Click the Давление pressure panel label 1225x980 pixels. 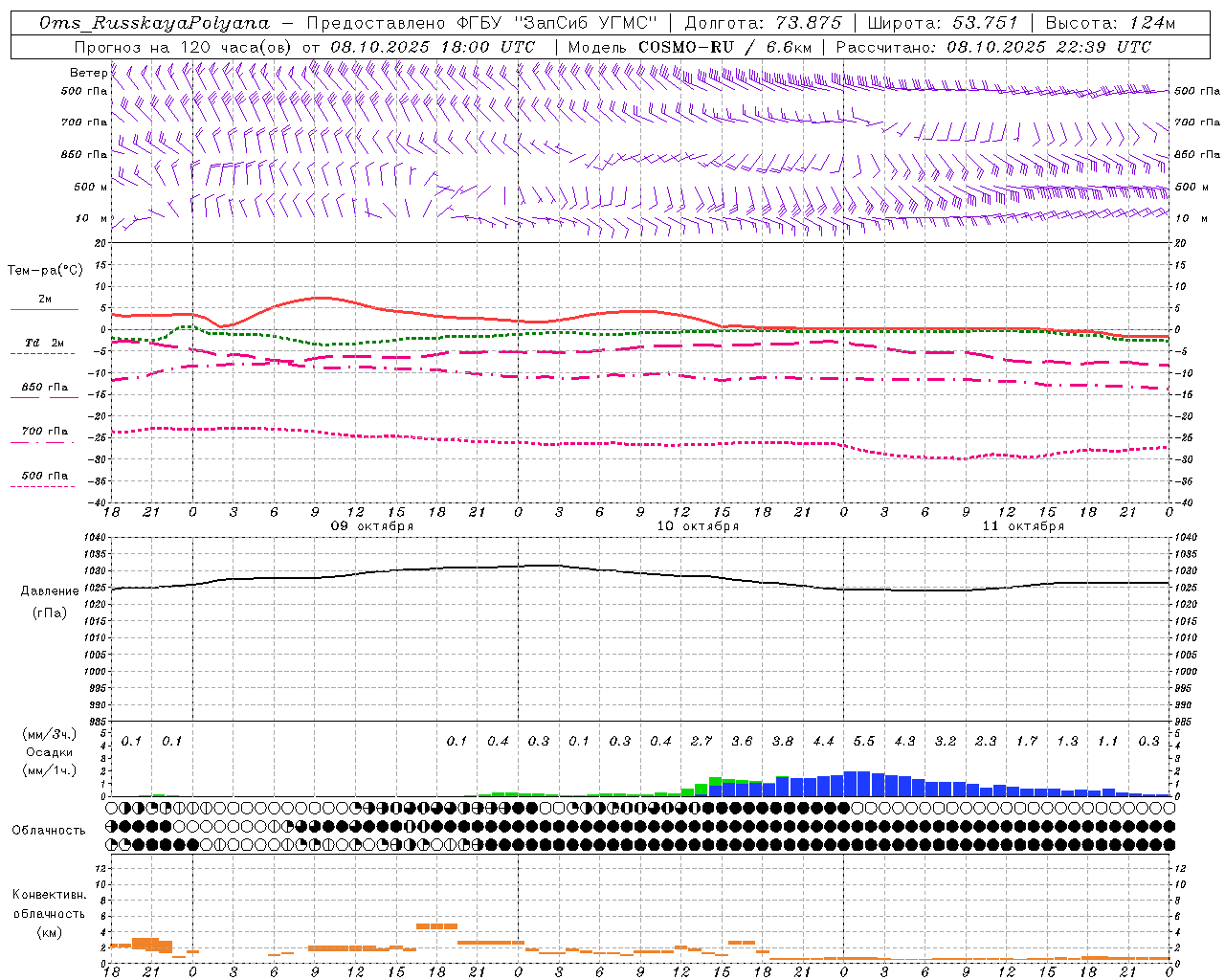click(50, 591)
